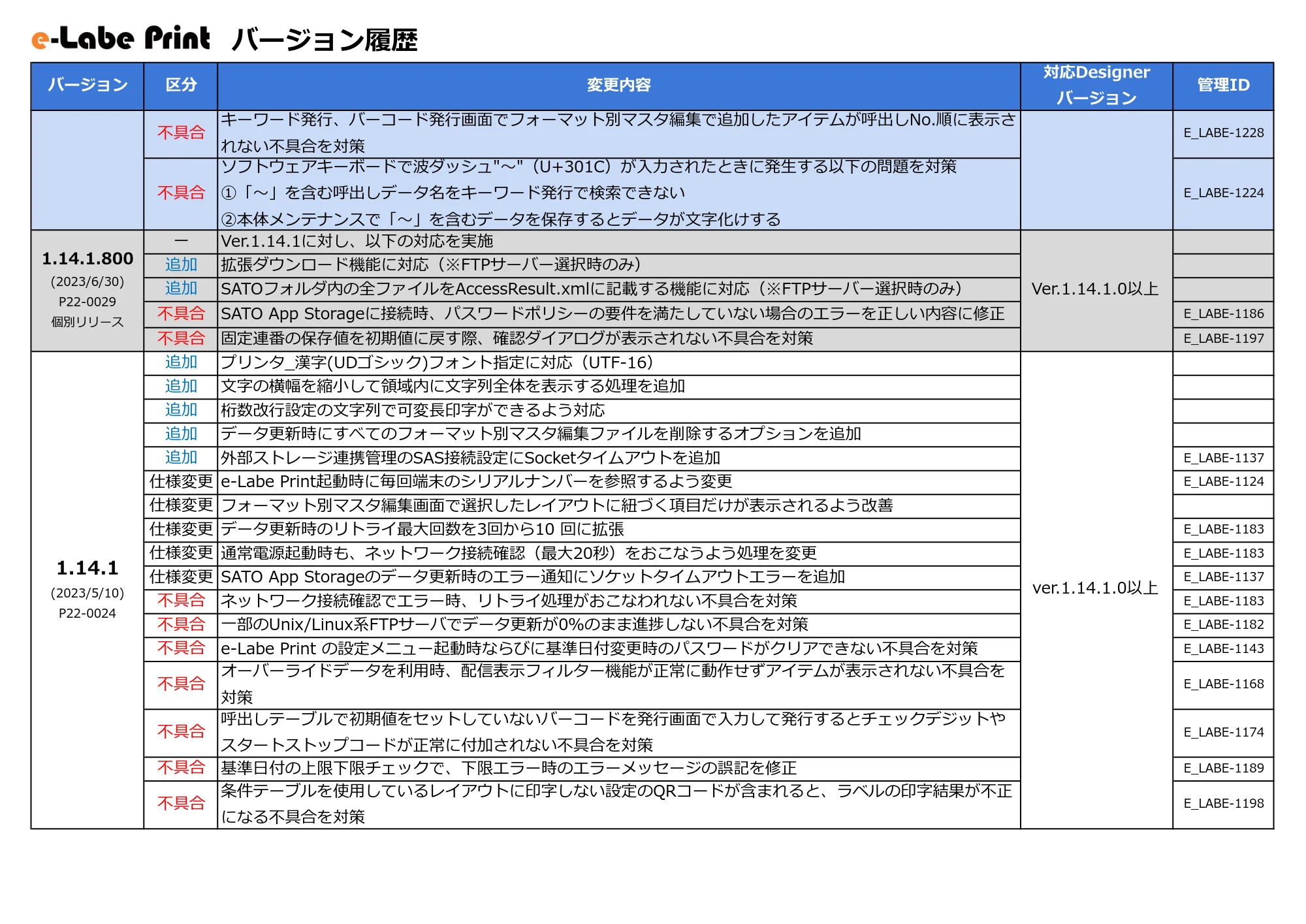Click project code P22-0024
The height and width of the screenshot is (924, 1306).
point(88,613)
